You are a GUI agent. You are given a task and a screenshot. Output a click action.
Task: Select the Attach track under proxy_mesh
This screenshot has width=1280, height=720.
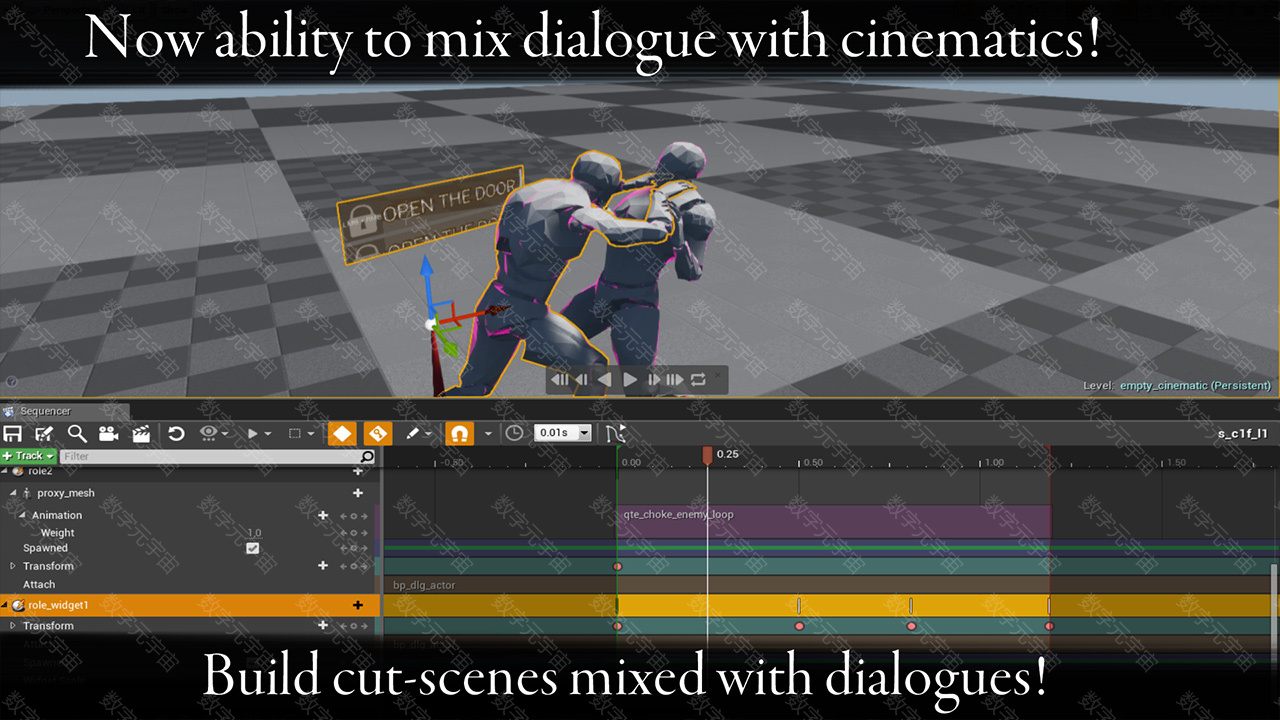coord(39,584)
